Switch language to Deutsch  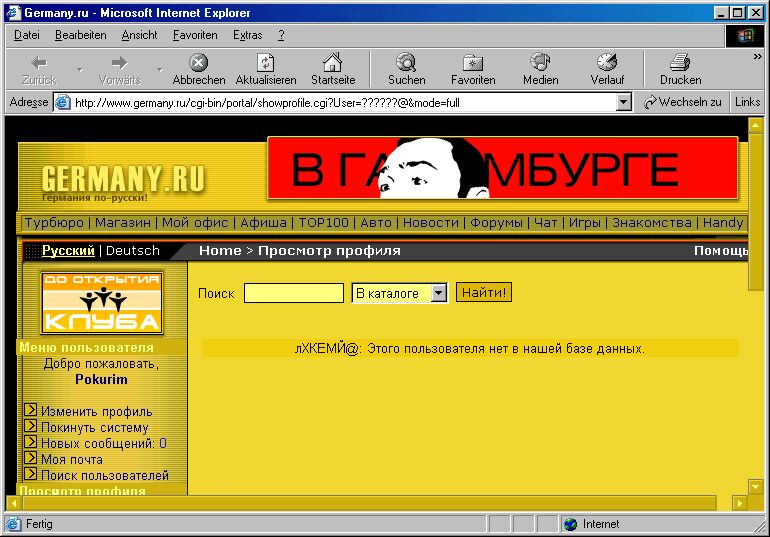(x=133, y=250)
